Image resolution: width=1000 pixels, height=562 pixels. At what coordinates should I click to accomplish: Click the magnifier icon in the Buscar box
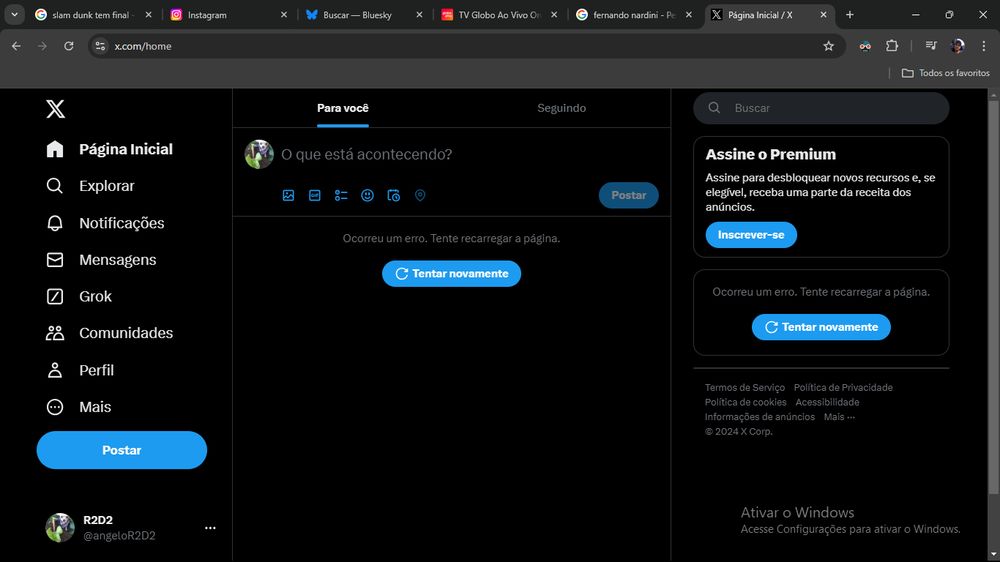tap(714, 108)
